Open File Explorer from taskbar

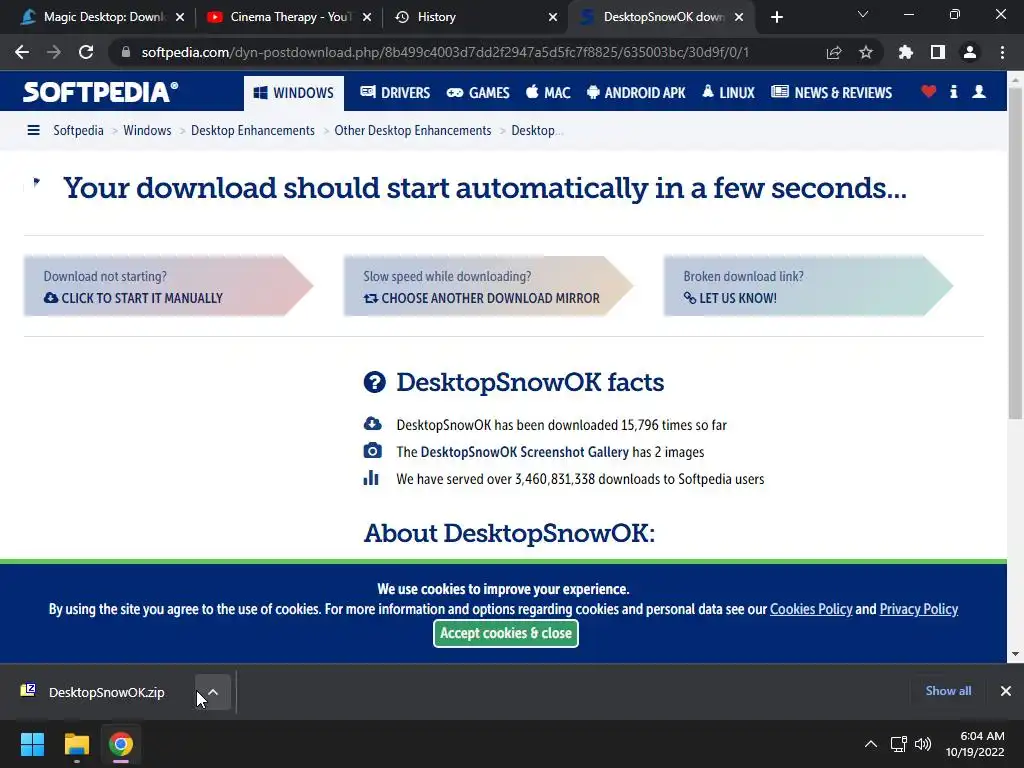pyautogui.click(x=76, y=744)
